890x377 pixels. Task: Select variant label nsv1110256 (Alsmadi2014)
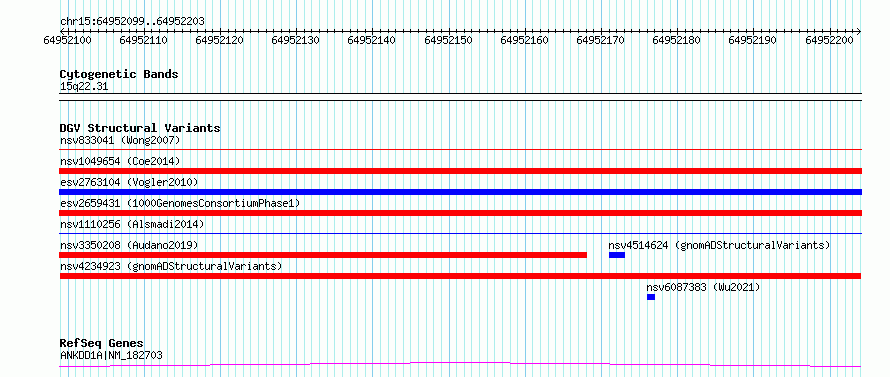pos(132,224)
